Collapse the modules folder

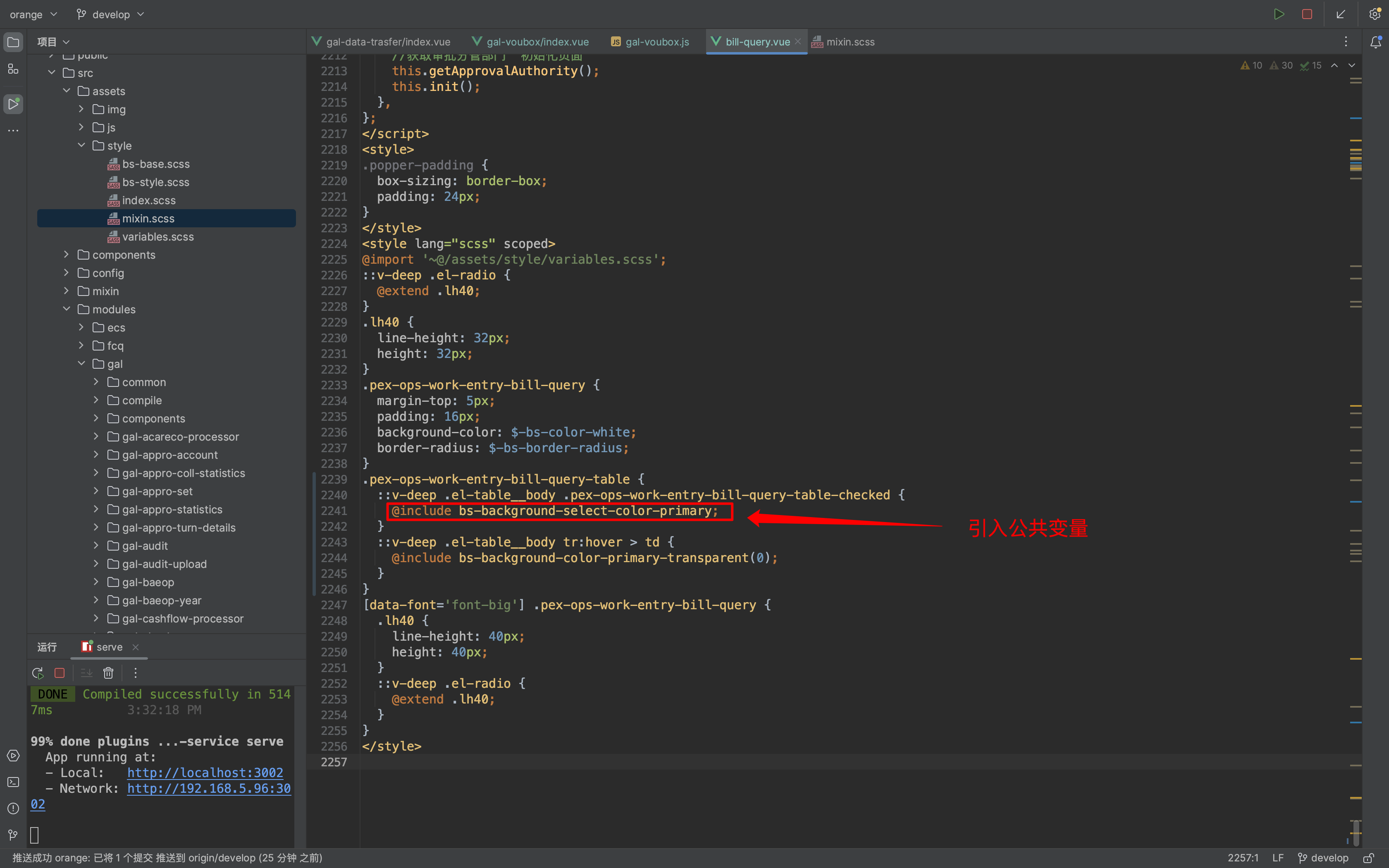[67, 309]
